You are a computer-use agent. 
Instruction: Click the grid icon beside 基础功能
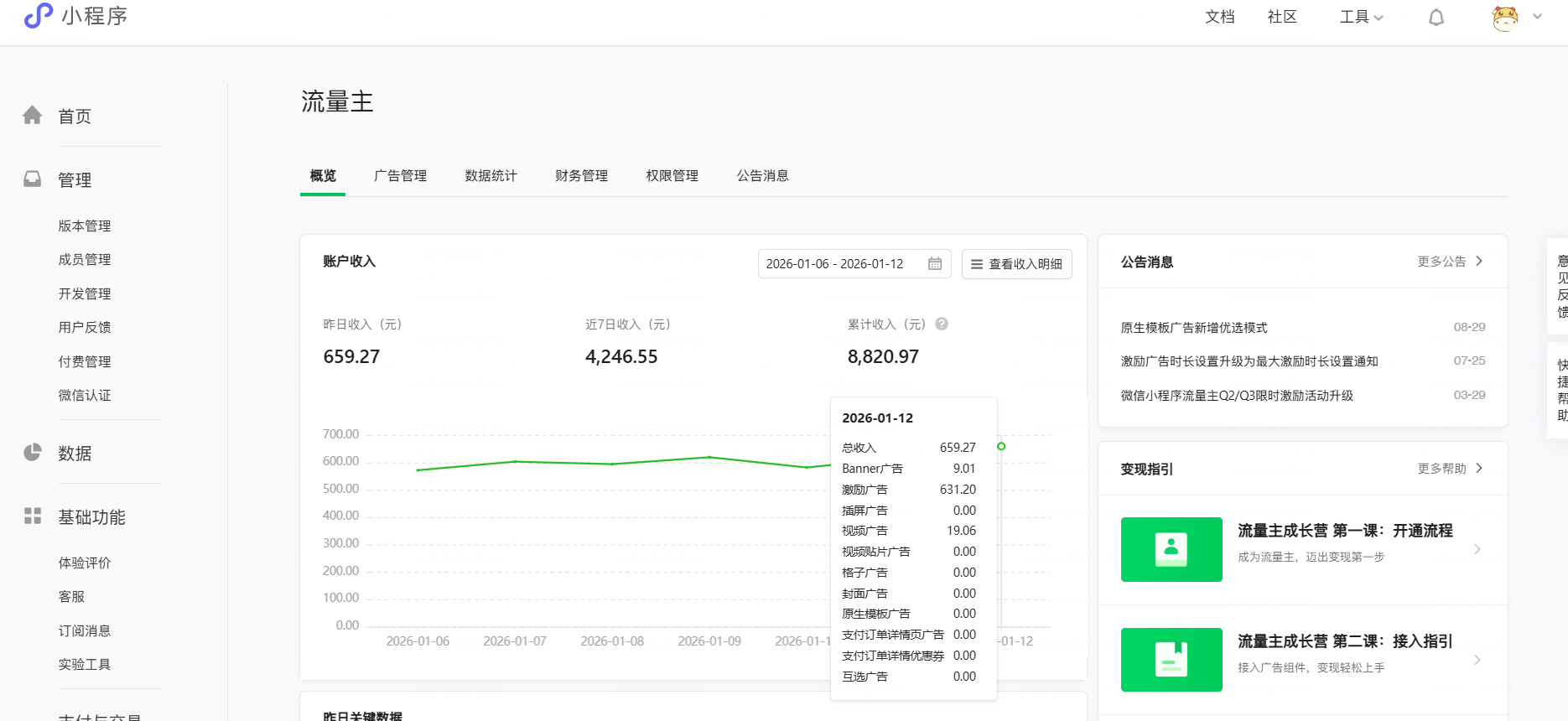33,516
